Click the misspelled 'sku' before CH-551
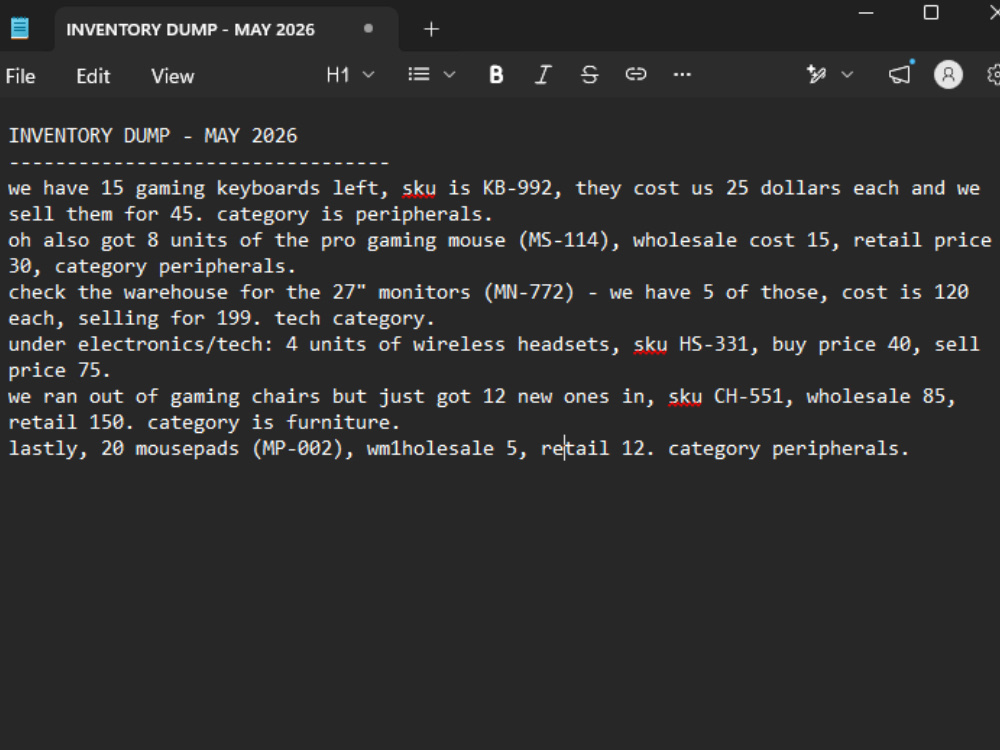The width and height of the screenshot is (1000, 750). (x=685, y=397)
